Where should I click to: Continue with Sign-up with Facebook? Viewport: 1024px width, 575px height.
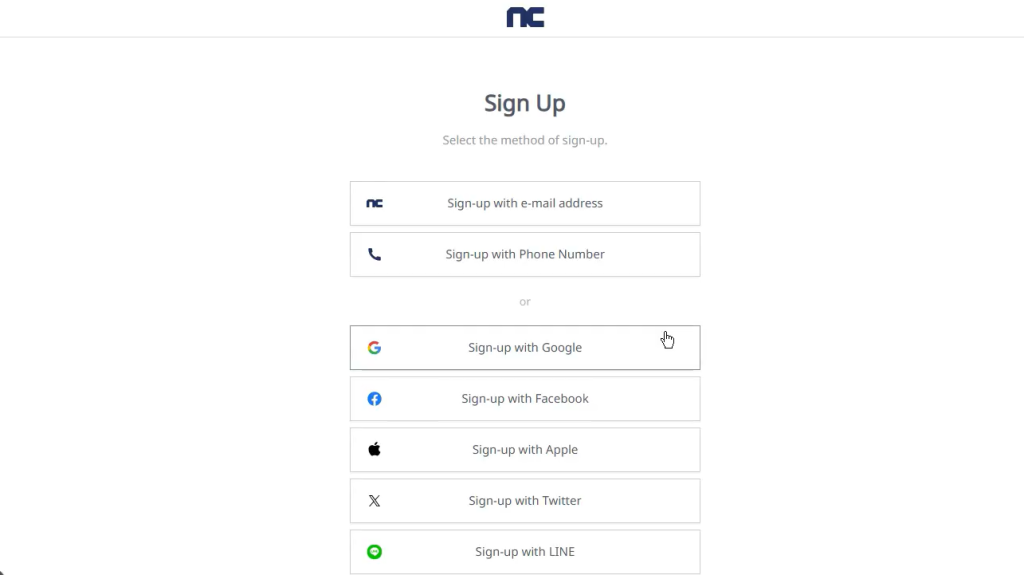tap(525, 399)
